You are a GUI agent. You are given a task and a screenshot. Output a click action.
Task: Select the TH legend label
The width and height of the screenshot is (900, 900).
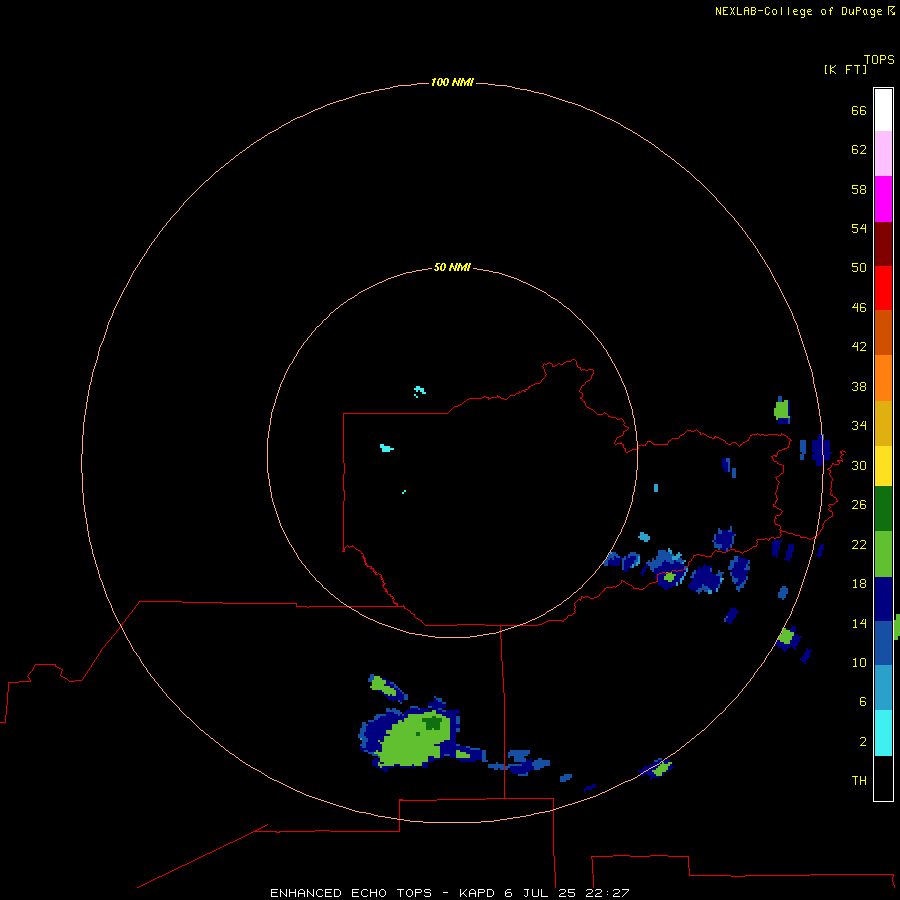pyautogui.click(x=859, y=780)
